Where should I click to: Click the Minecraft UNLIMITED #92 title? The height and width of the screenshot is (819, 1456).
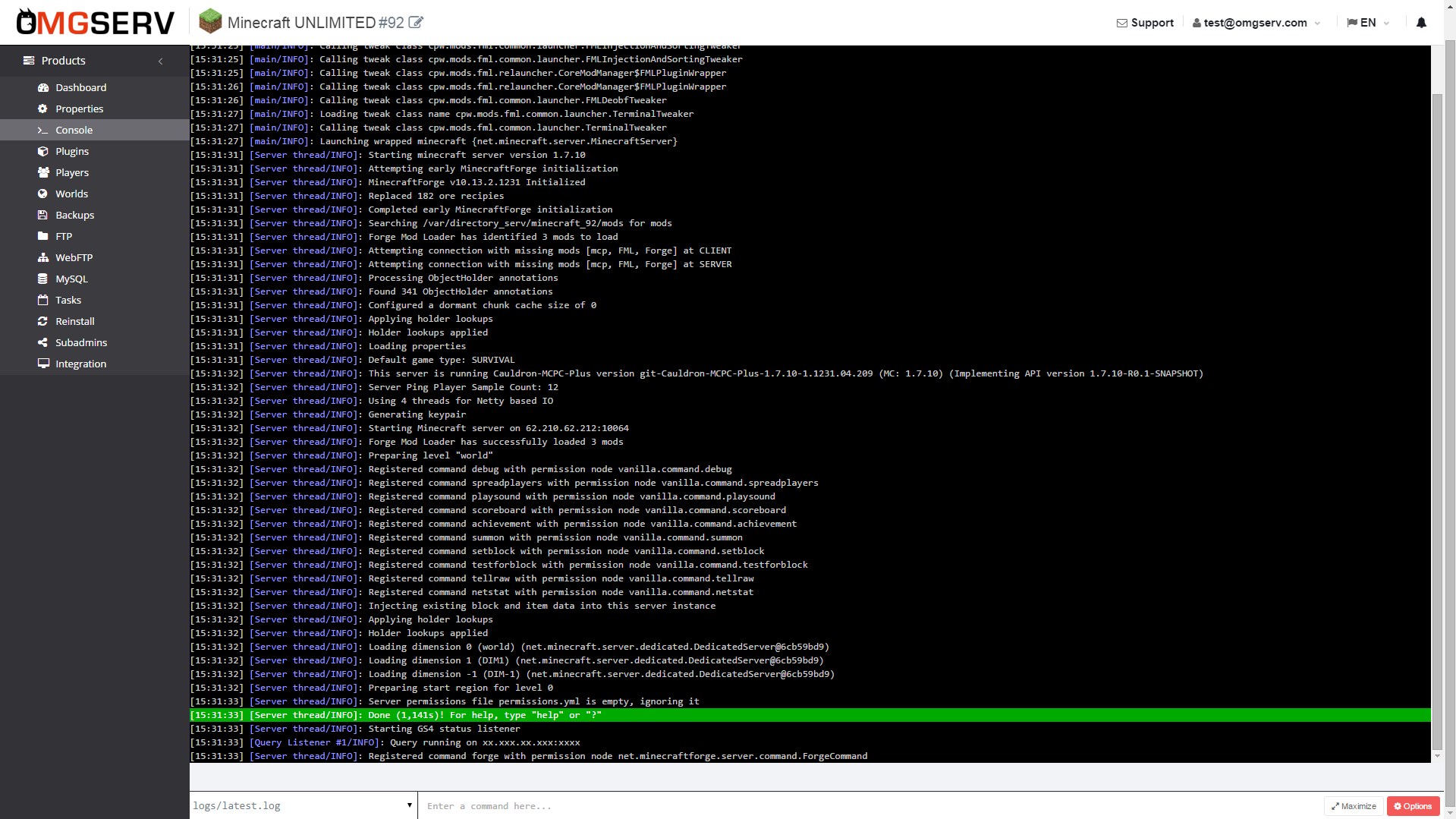316,23
